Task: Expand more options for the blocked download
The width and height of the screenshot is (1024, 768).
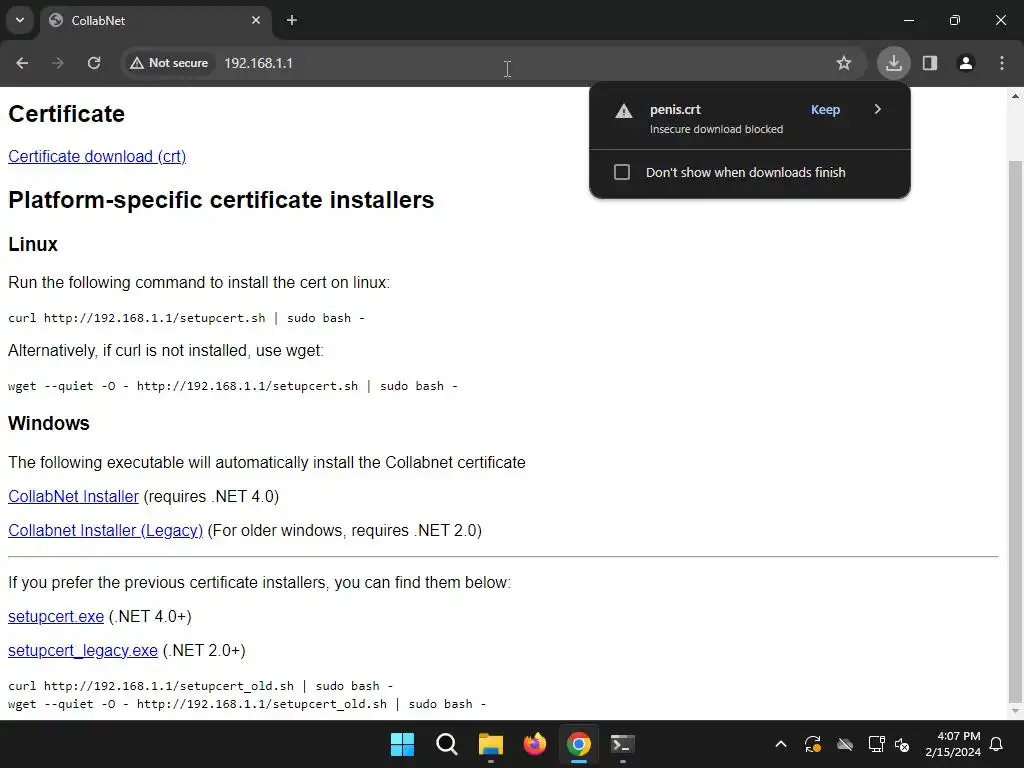Action: 878,109
